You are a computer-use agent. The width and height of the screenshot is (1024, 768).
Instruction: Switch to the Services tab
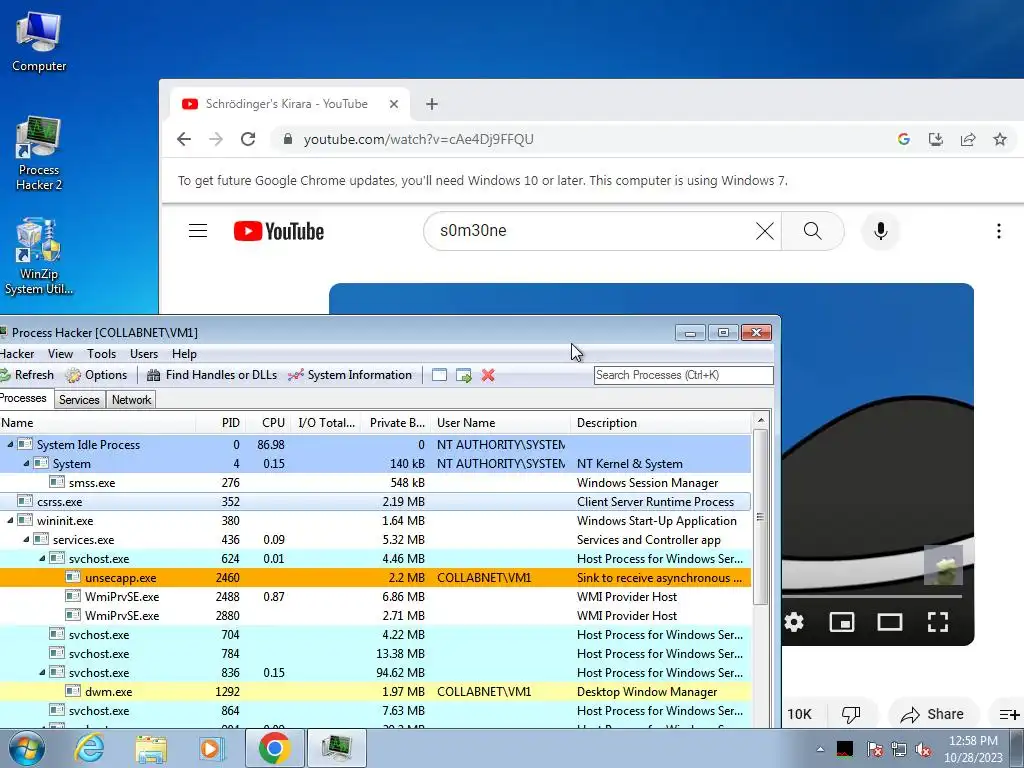click(79, 400)
